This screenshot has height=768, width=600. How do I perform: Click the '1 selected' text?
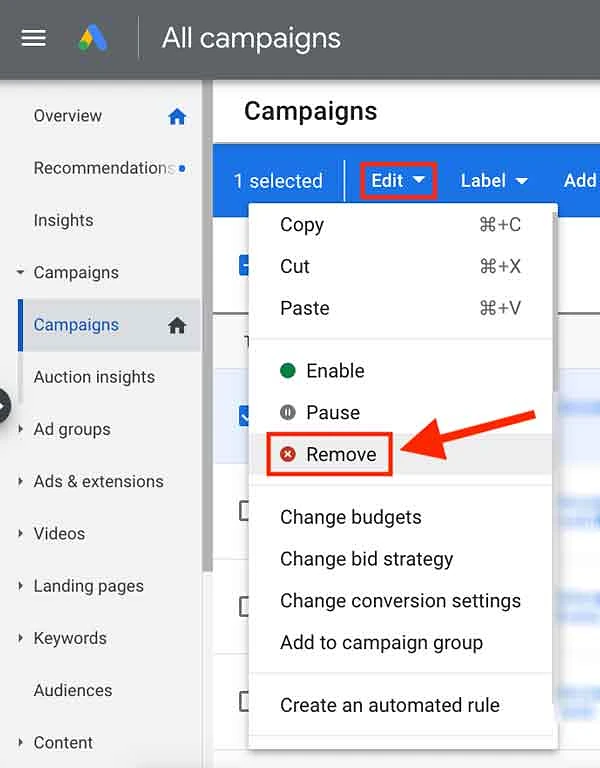pyautogui.click(x=278, y=181)
